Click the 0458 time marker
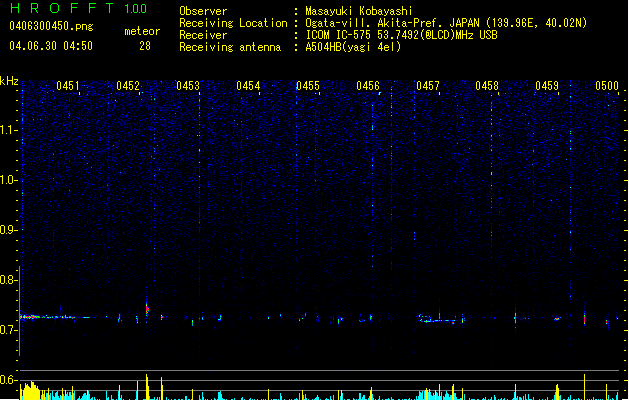The image size is (629, 400). point(487,86)
